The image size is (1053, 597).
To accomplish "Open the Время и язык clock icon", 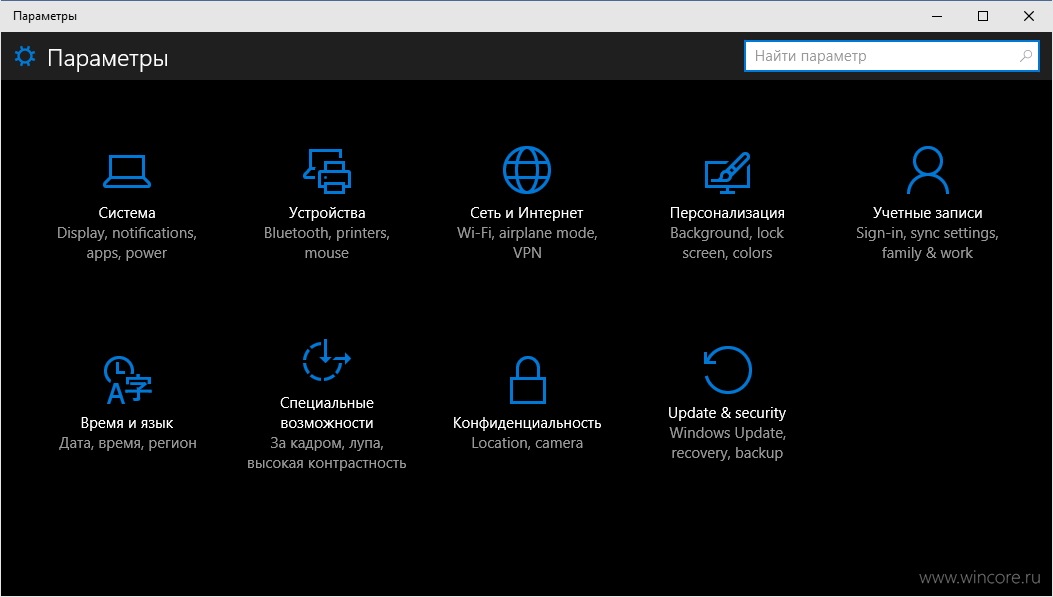I will coord(127,380).
